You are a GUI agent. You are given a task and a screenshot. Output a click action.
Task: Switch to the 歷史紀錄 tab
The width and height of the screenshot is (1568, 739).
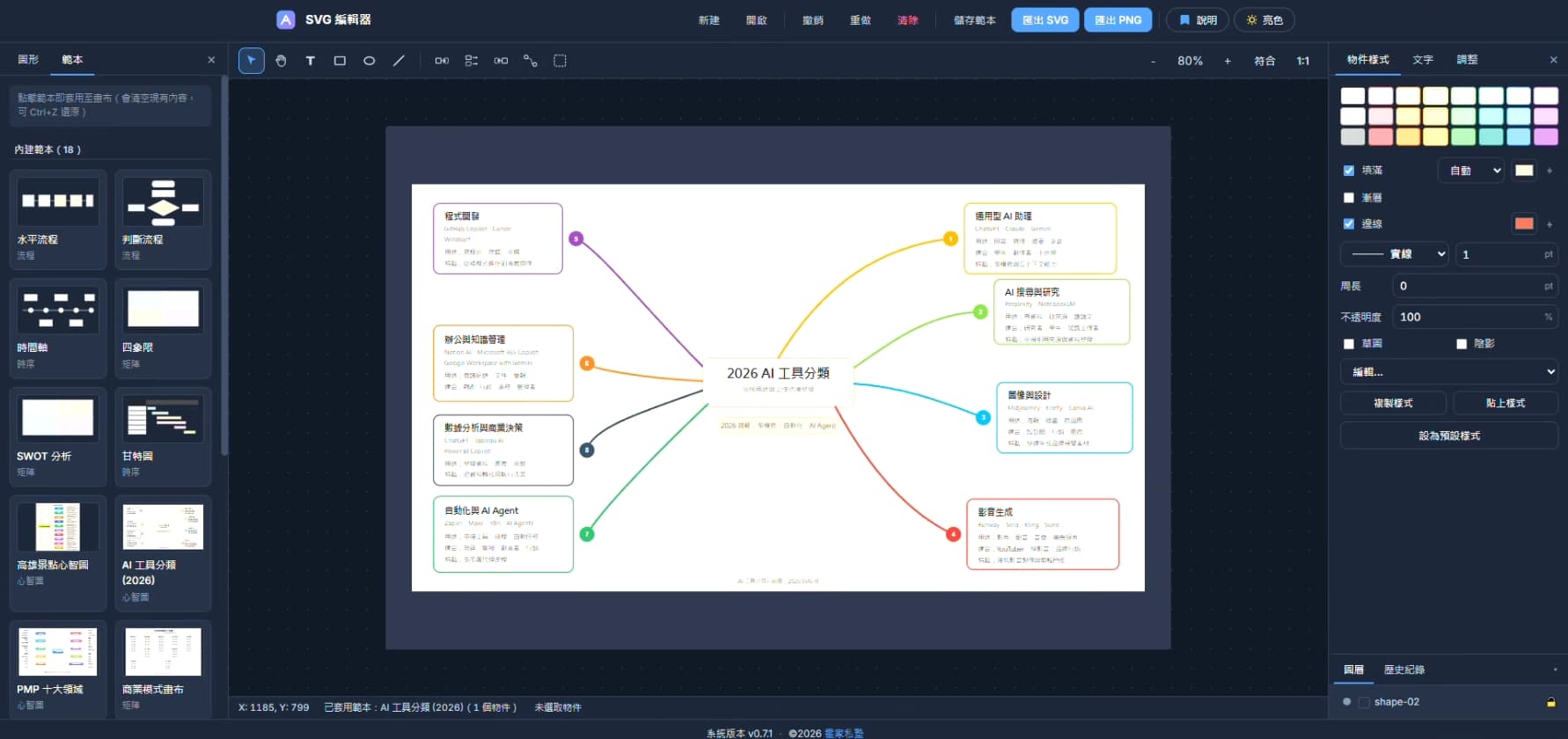pos(1404,669)
